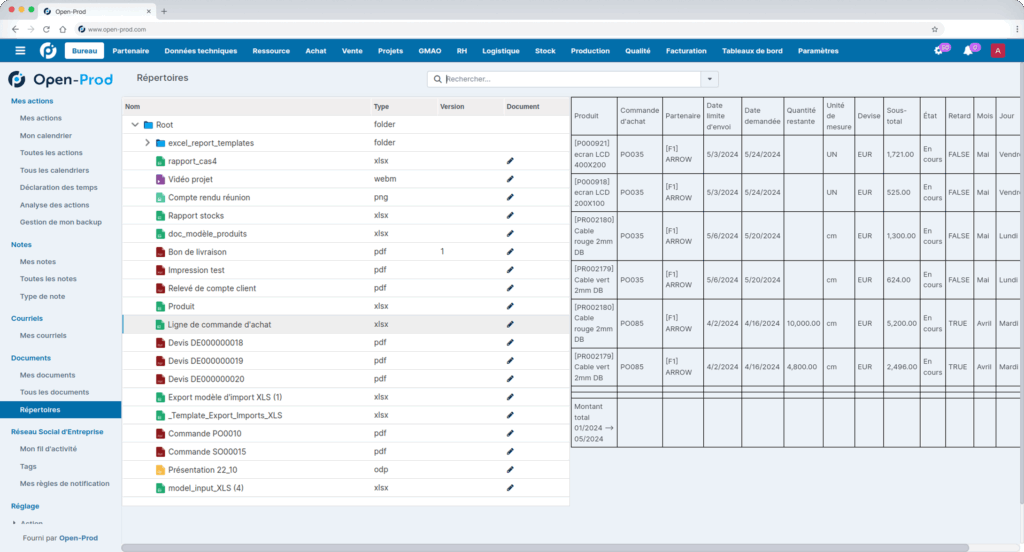This screenshot has height=552, width=1024.
Task: Open Mon fil d'activité in sidebar
Action: click(x=48, y=449)
